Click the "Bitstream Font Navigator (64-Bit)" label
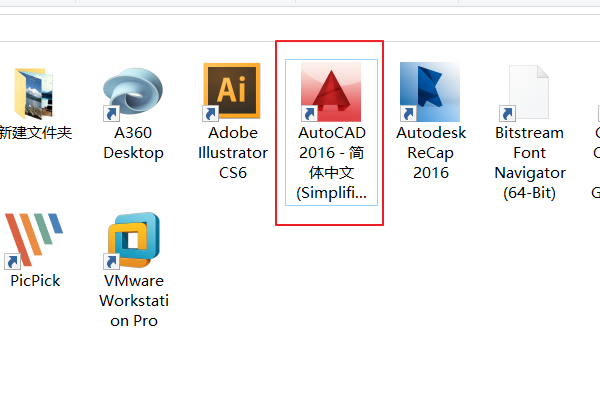600x400 pixels. pyautogui.click(x=530, y=163)
